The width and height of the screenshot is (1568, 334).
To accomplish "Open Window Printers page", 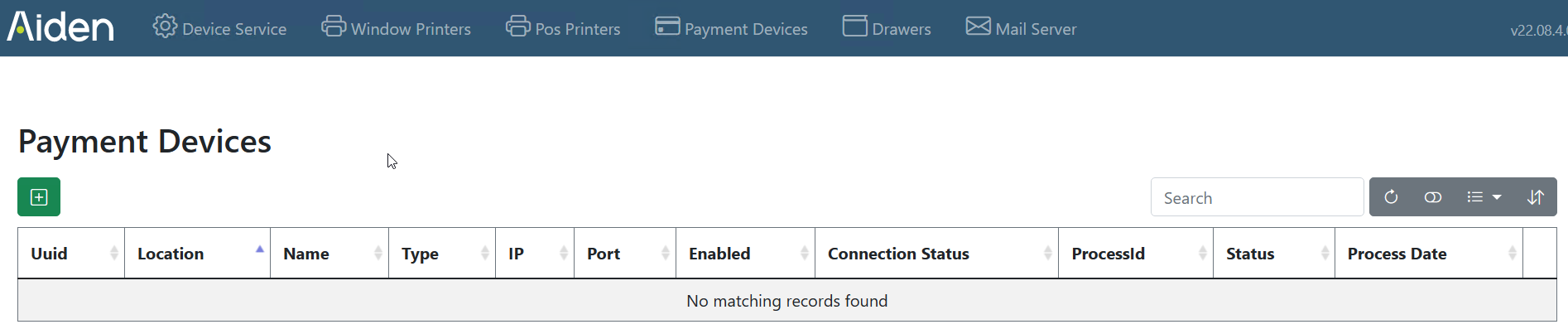I will [396, 28].
